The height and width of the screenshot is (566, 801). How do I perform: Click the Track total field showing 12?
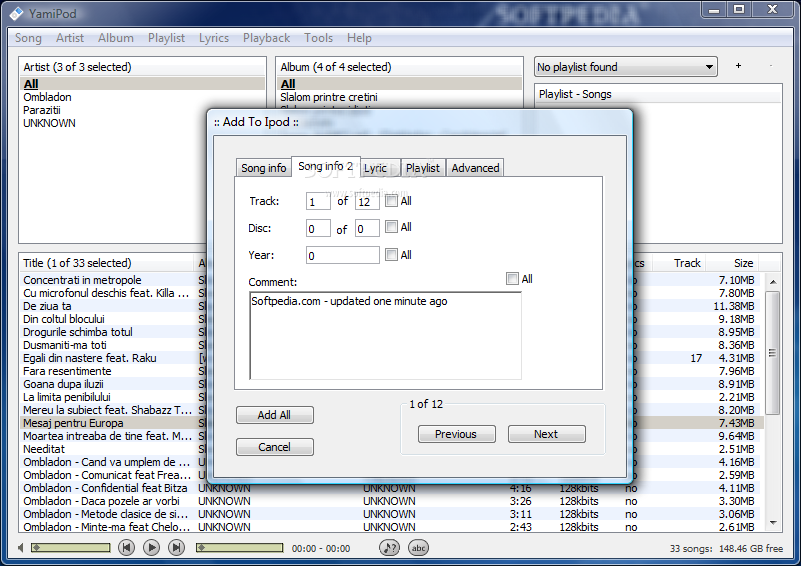point(367,201)
